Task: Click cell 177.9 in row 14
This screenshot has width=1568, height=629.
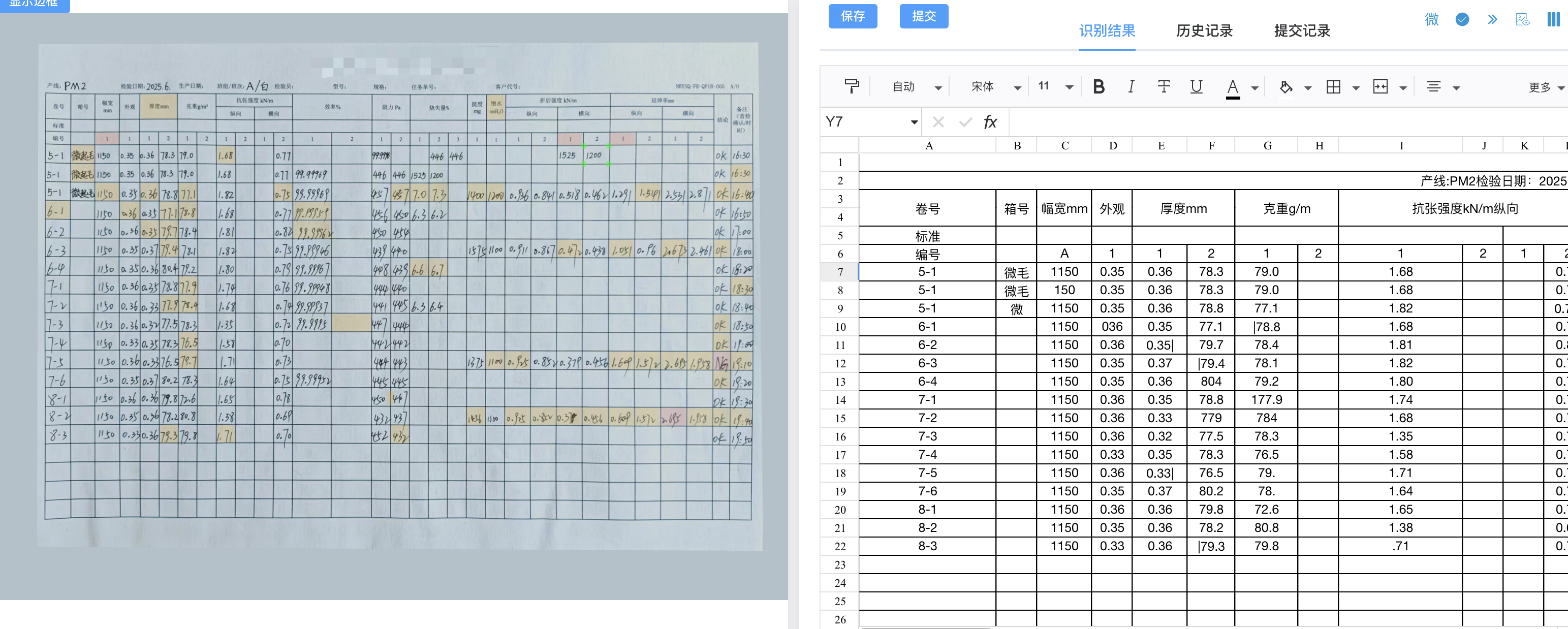Action: (1267, 400)
